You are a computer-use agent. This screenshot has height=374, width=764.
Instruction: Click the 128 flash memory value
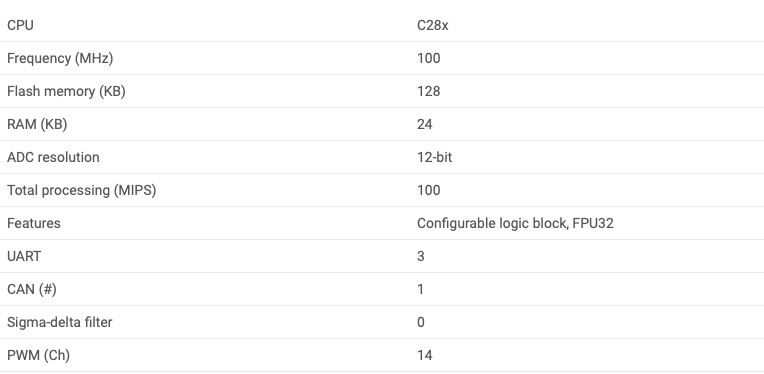pyautogui.click(x=429, y=92)
